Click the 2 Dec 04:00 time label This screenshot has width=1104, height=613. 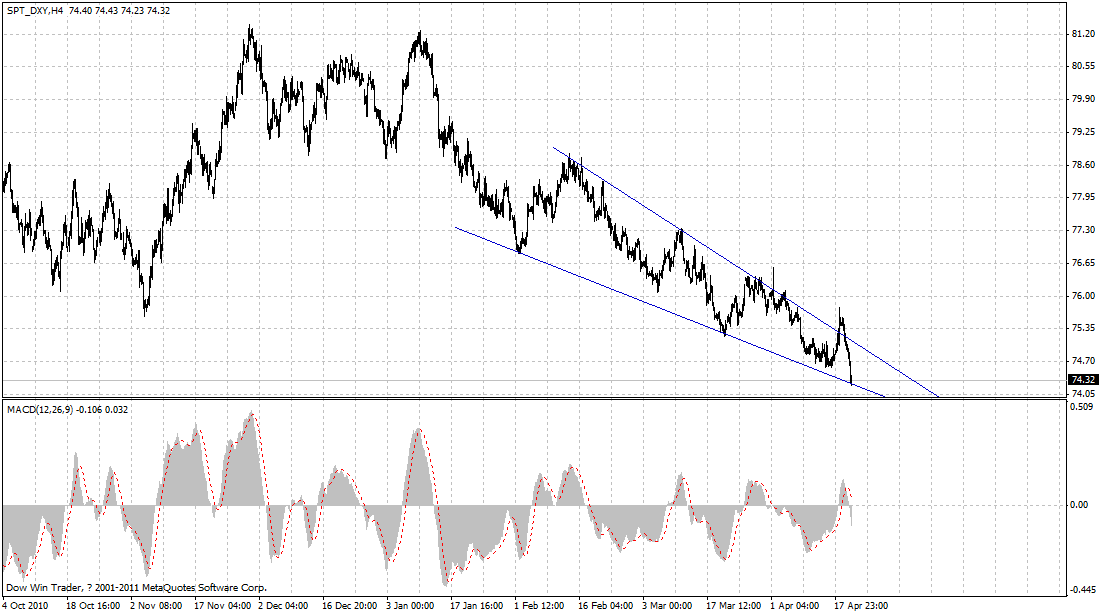(283, 605)
